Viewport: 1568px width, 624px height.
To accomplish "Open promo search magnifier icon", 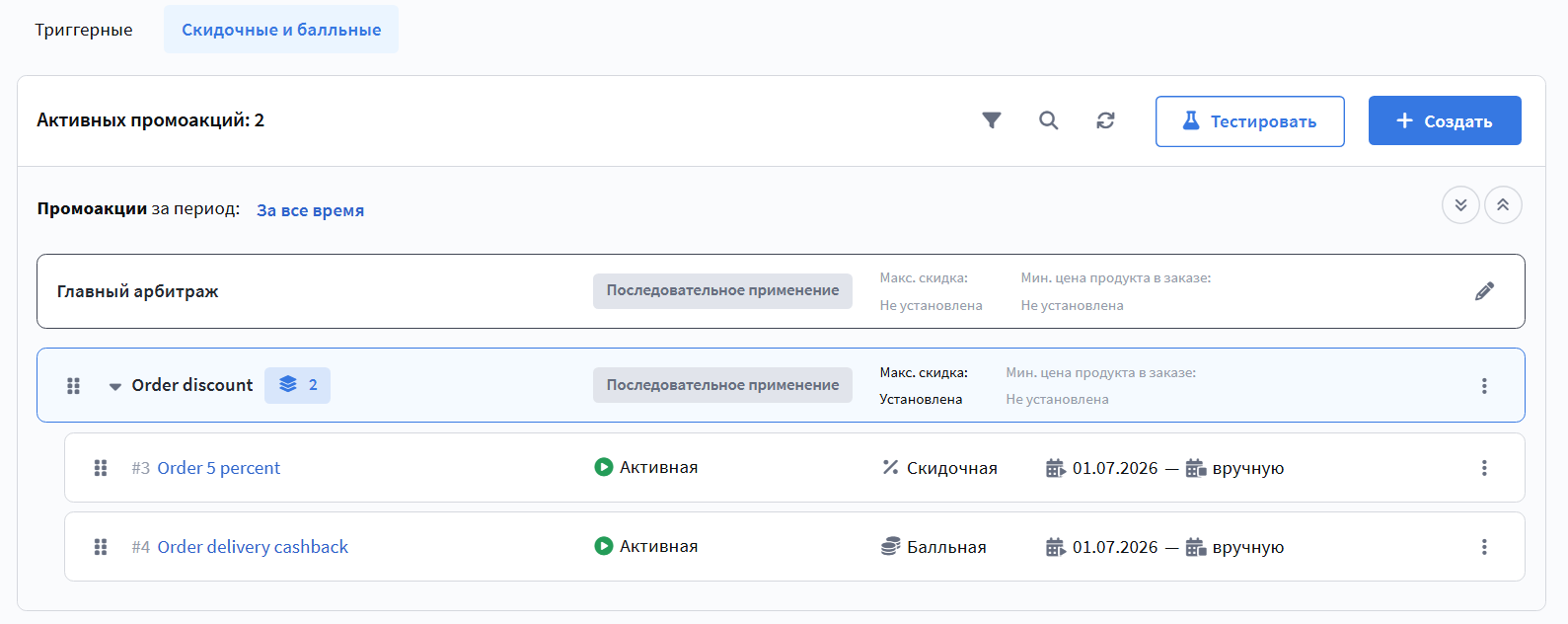I will 1049,120.
